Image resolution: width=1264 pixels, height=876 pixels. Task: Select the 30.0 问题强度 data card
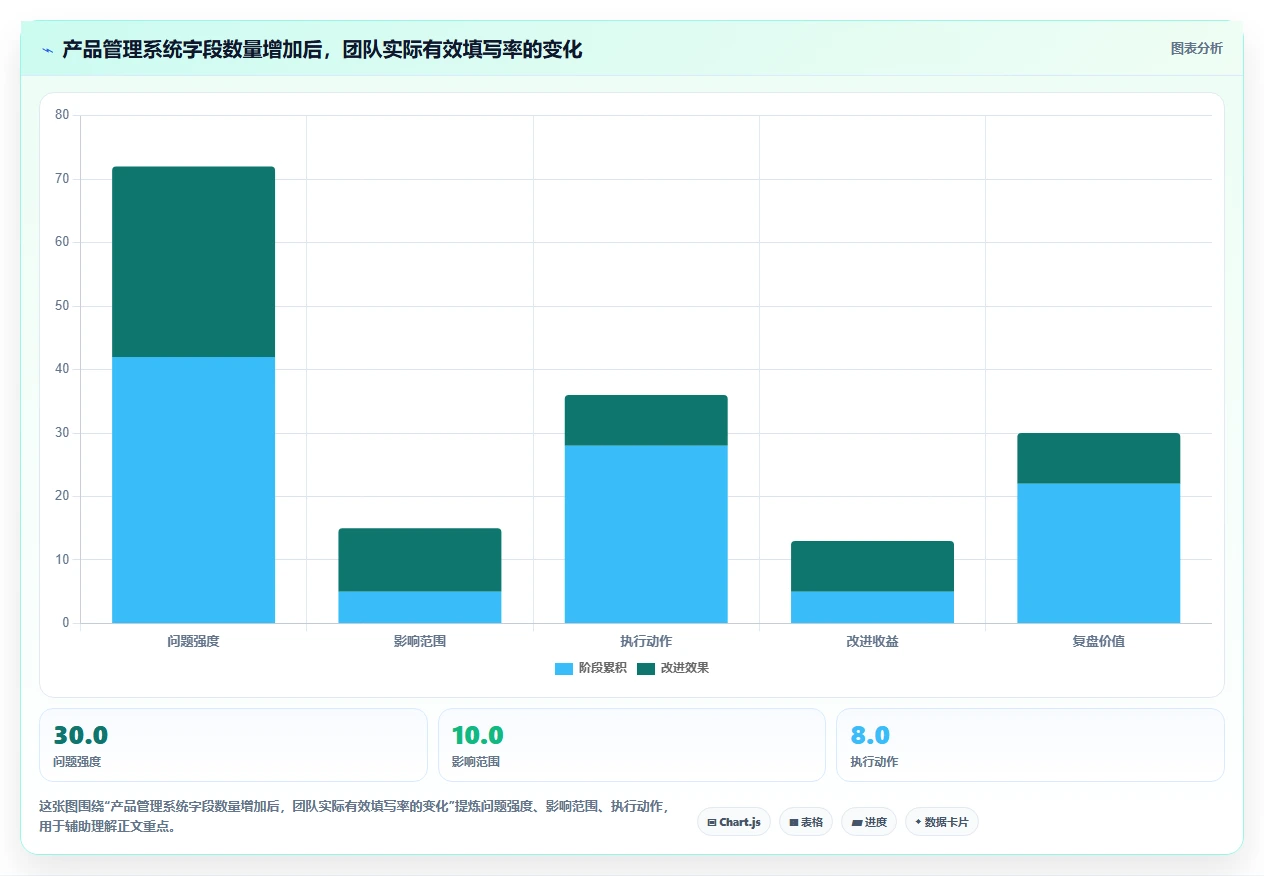233,745
